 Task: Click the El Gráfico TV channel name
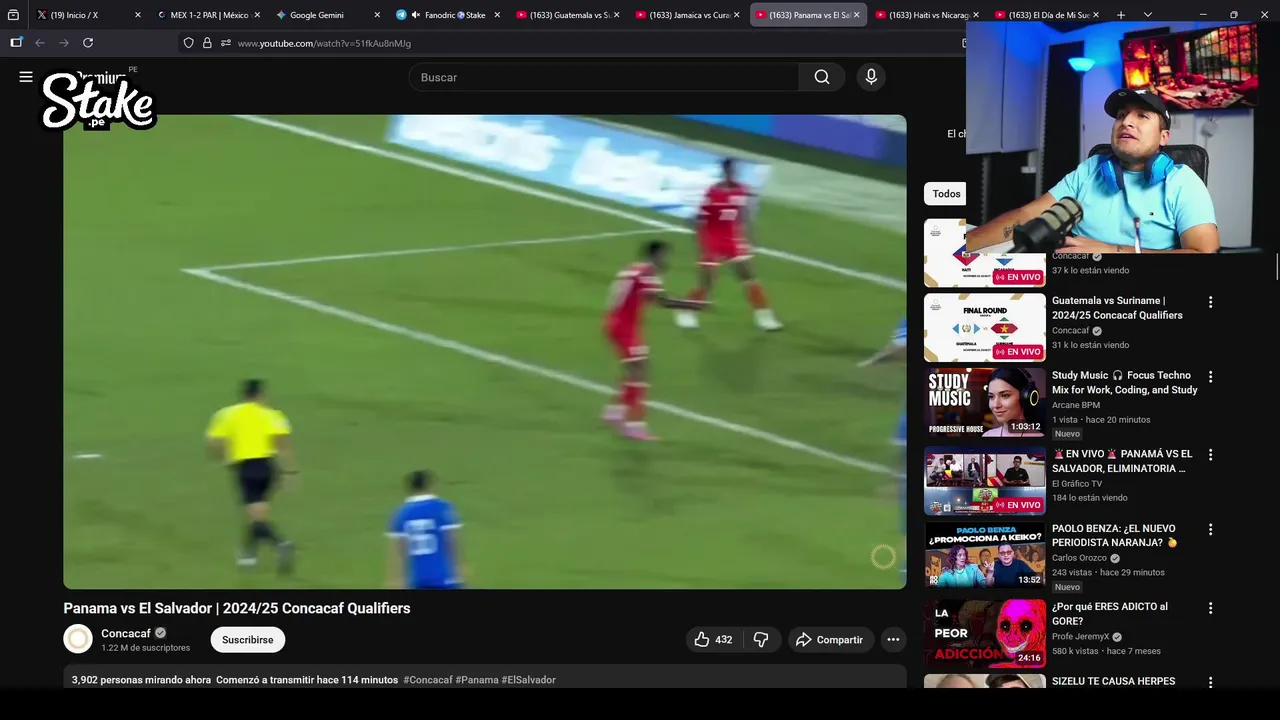[x=1077, y=483]
